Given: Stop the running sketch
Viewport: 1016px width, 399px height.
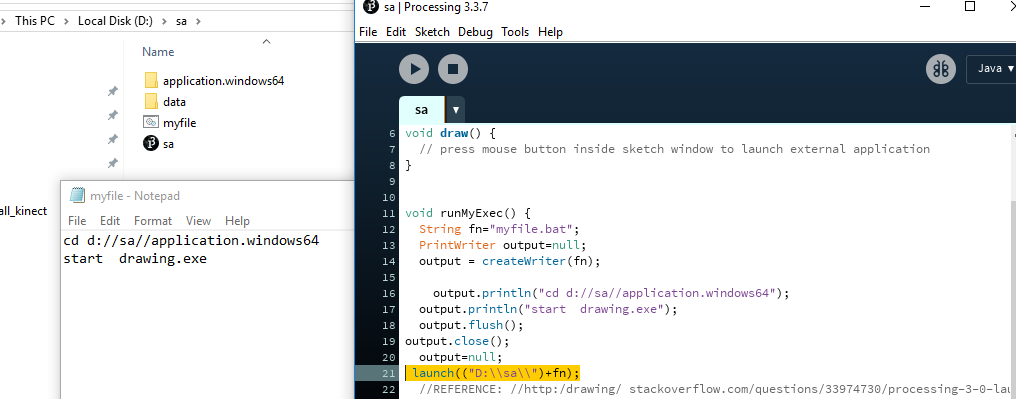Looking at the screenshot, I should pos(453,69).
